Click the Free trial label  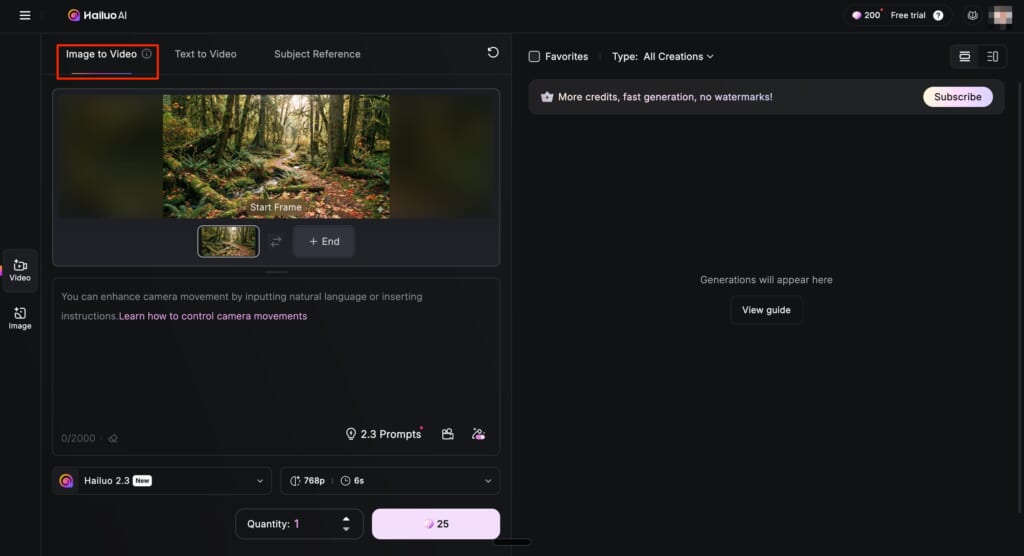(908, 15)
